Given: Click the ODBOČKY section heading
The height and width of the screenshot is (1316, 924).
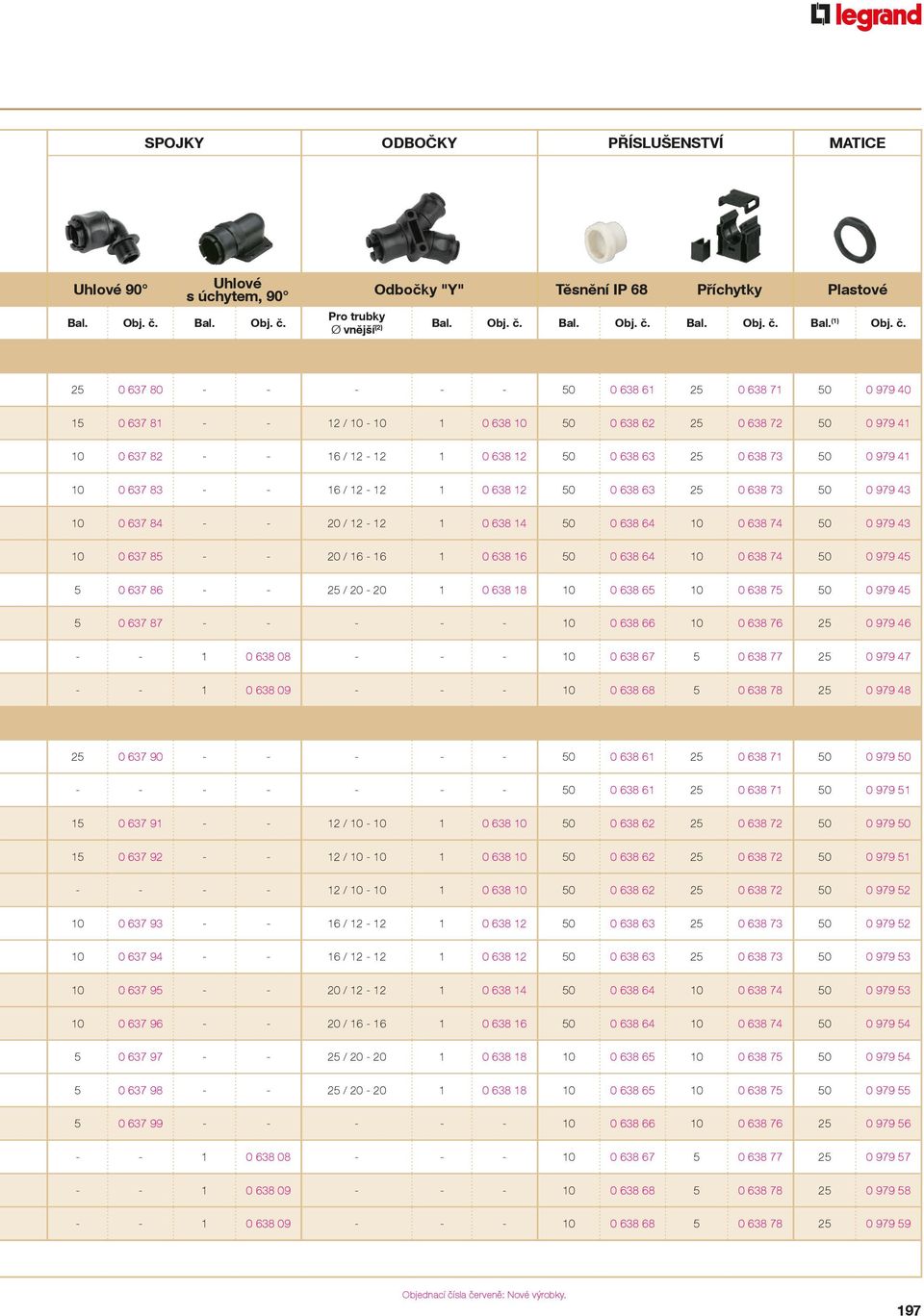Looking at the screenshot, I should 419,142.
